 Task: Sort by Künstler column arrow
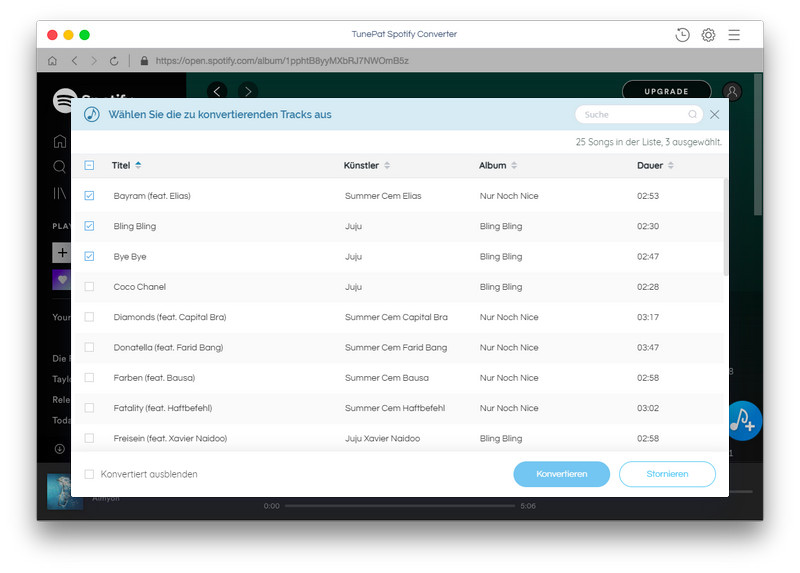pyautogui.click(x=387, y=165)
